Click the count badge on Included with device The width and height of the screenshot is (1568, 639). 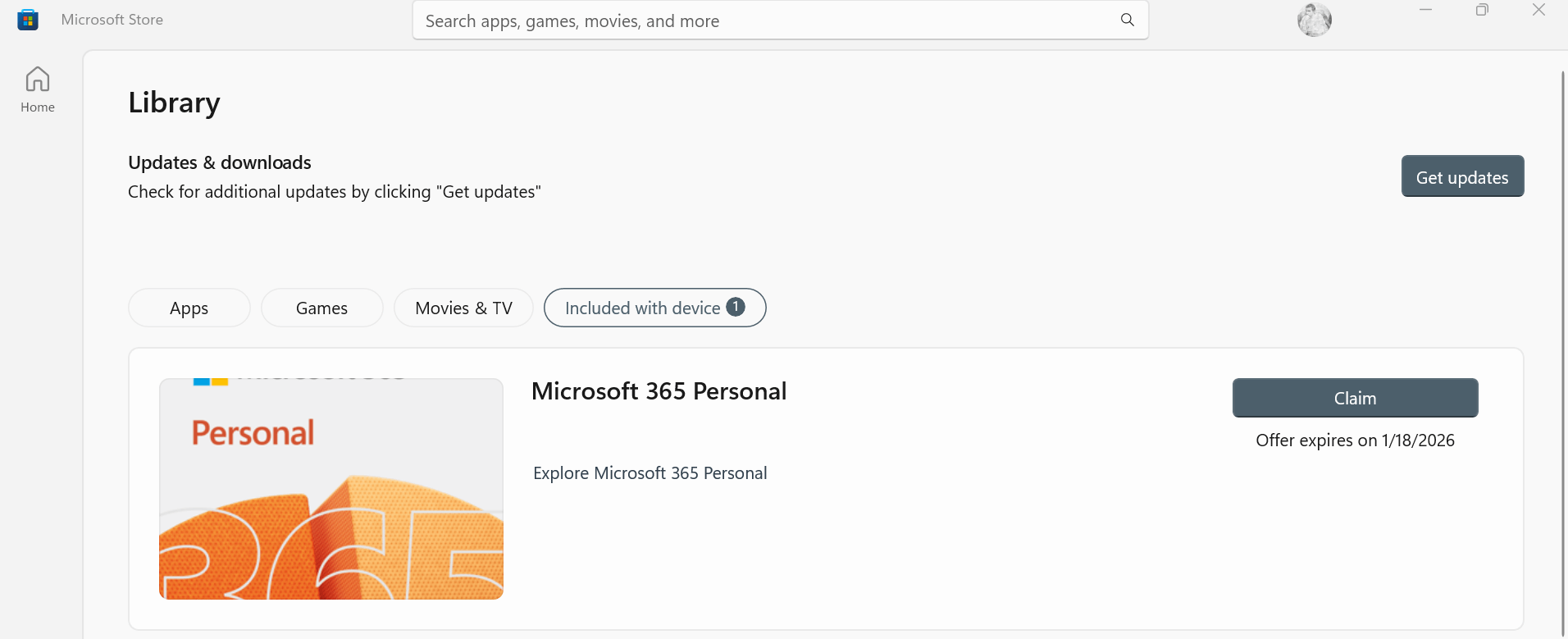point(736,307)
